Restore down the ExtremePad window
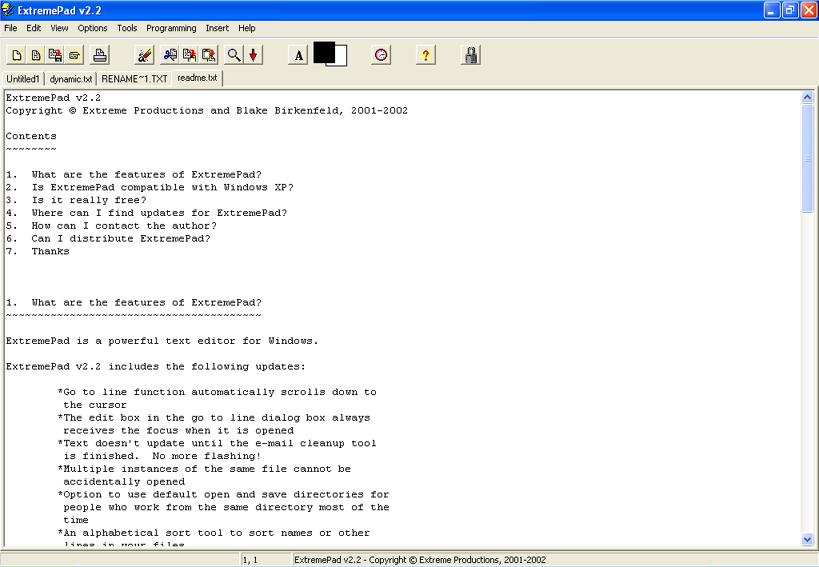The height and width of the screenshot is (567, 819). (790, 10)
